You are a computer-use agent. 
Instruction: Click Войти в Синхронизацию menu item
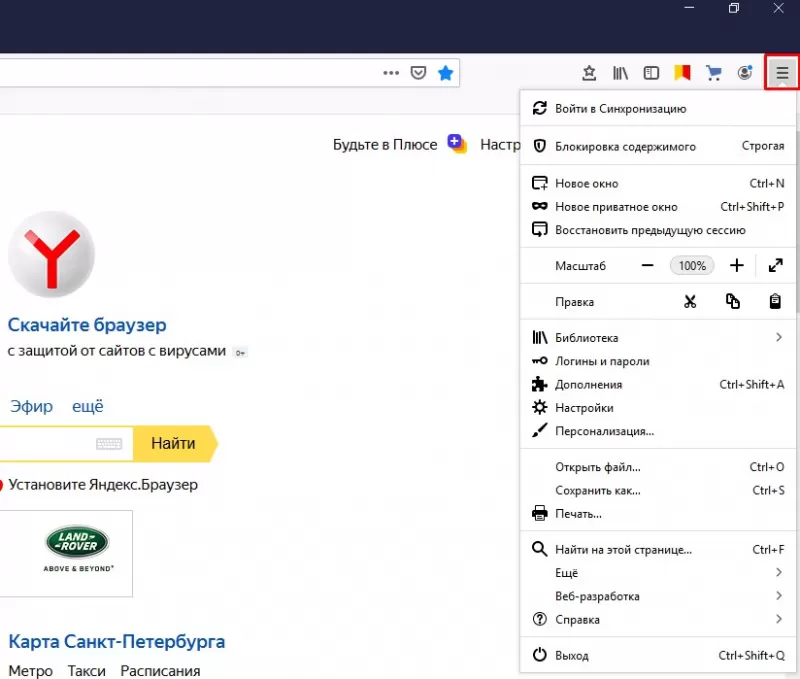click(657, 108)
